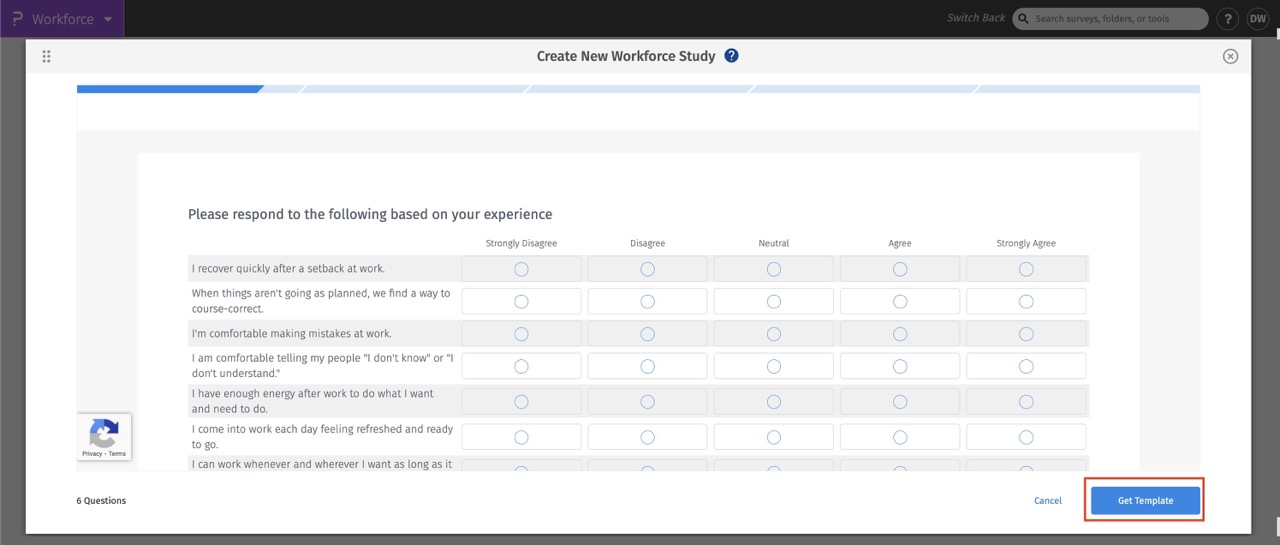Select Strongly Agree for course-correct statement

(x=1026, y=301)
